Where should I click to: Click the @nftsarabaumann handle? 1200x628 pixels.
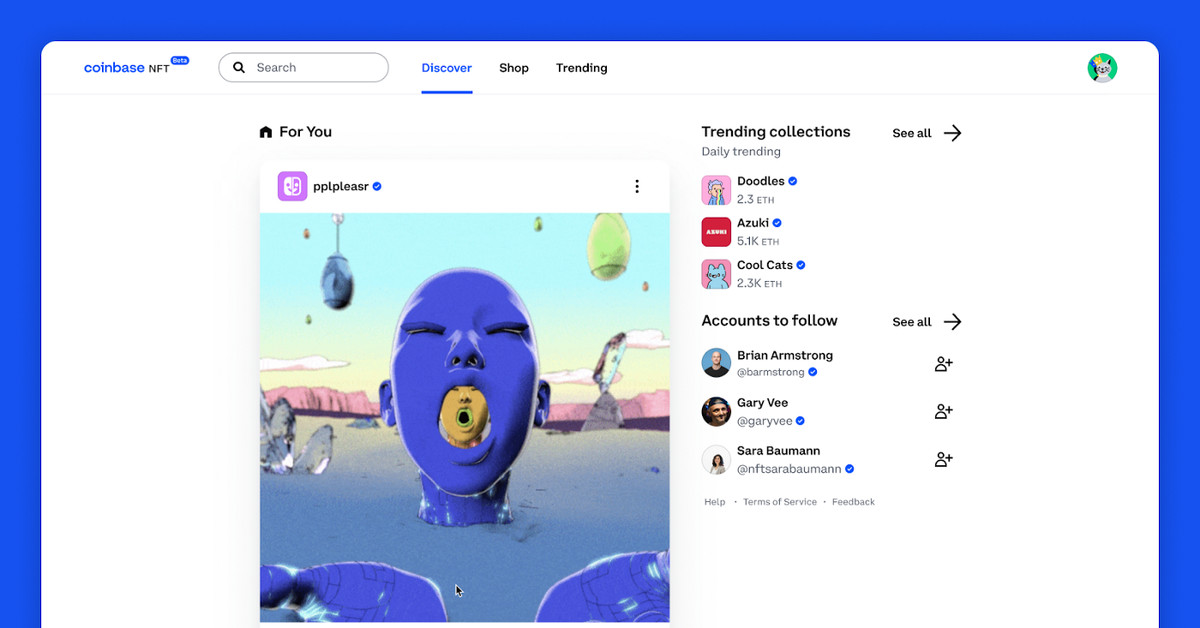tap(789, 469)
